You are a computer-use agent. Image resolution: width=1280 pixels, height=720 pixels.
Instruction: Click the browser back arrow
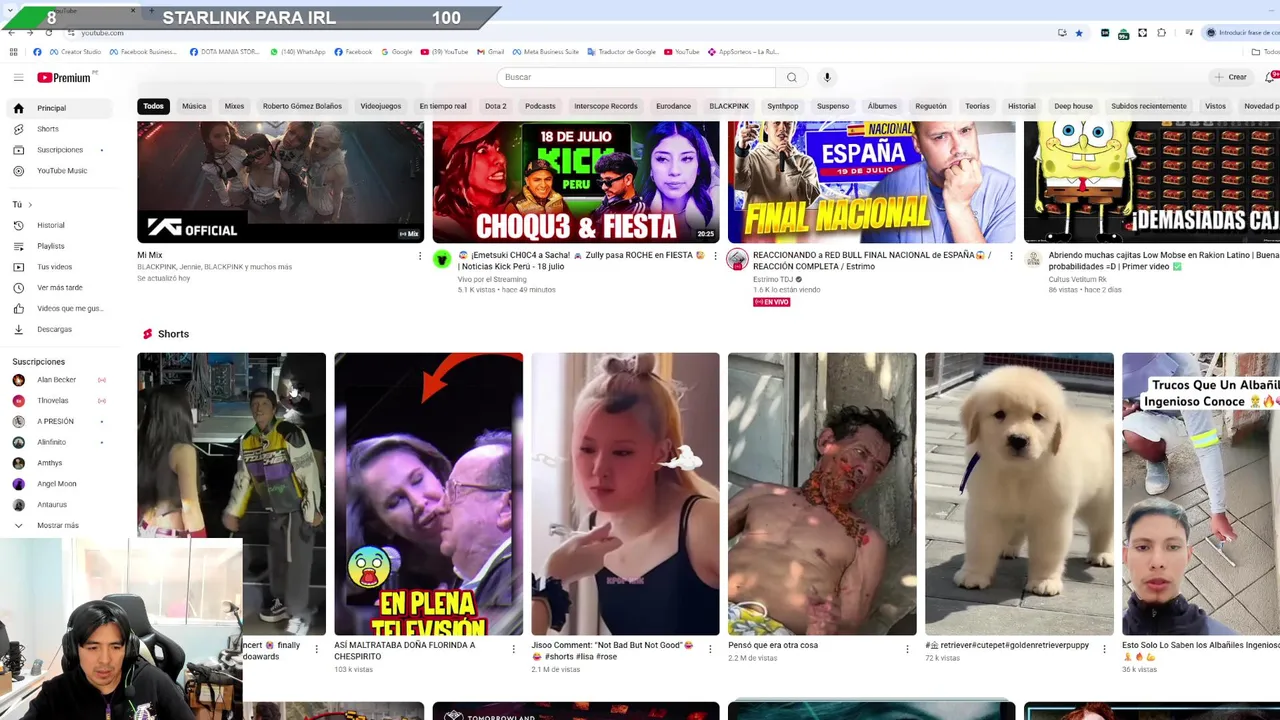11,33
